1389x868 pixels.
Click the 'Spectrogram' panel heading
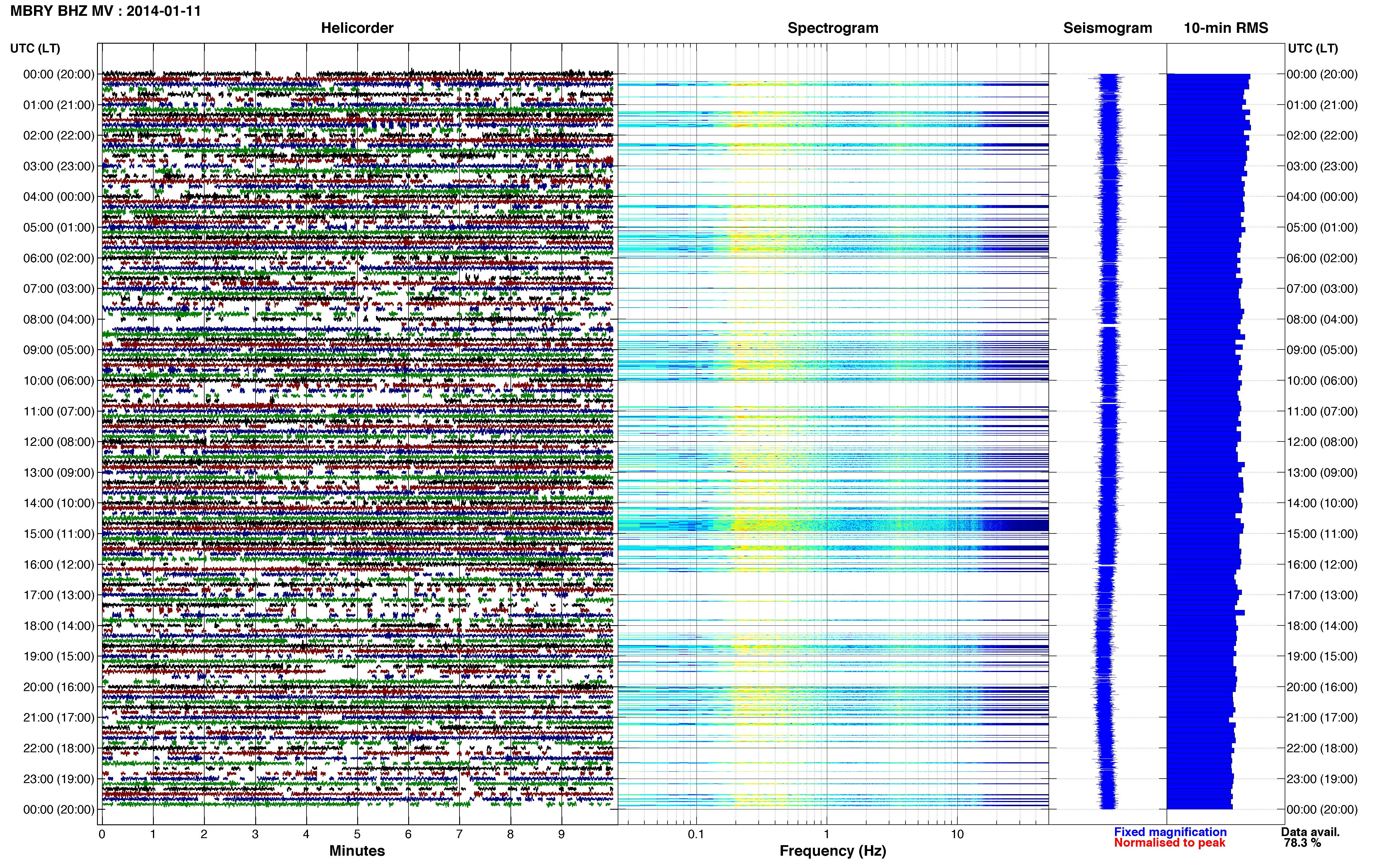pos(833,28)
